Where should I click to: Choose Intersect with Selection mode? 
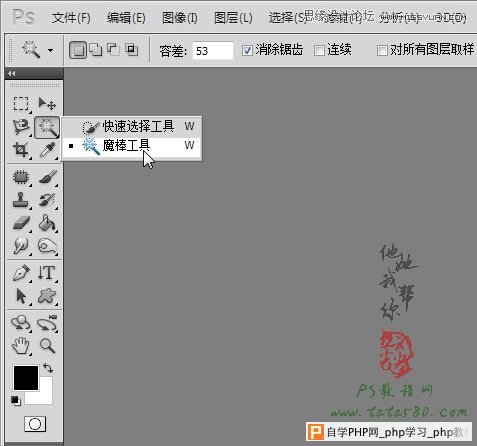(131, 50)
